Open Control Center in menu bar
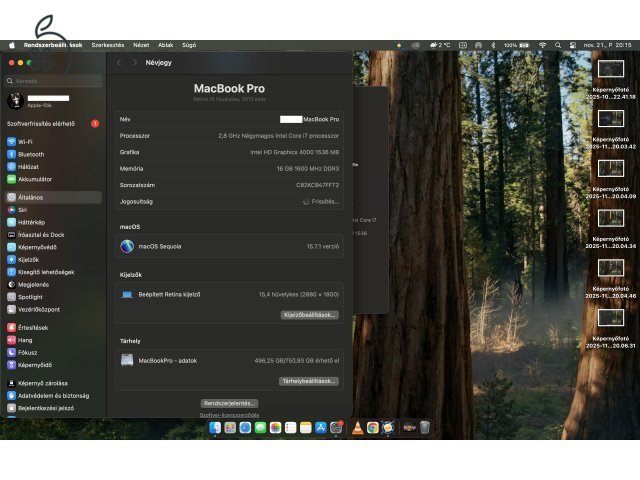 [573, 45]
